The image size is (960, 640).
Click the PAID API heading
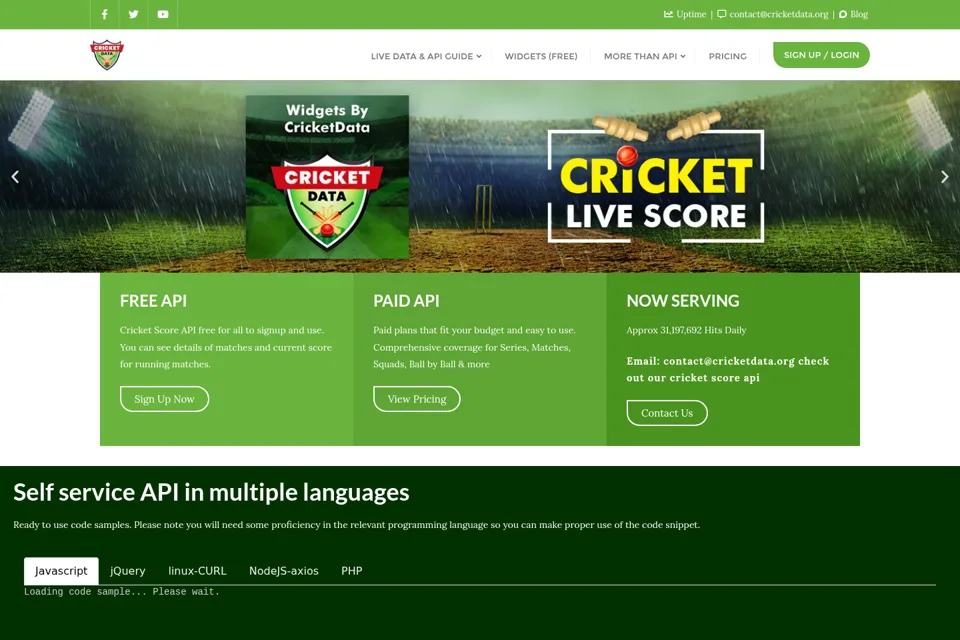click(x=407, y=301)
